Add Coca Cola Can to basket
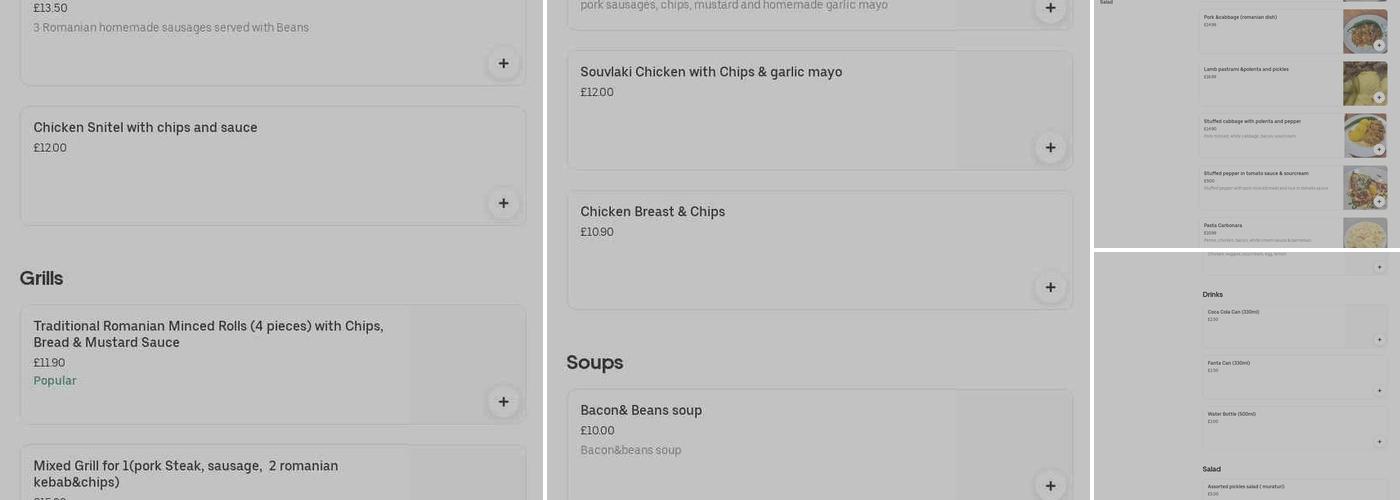 (x=1379, y=340)
